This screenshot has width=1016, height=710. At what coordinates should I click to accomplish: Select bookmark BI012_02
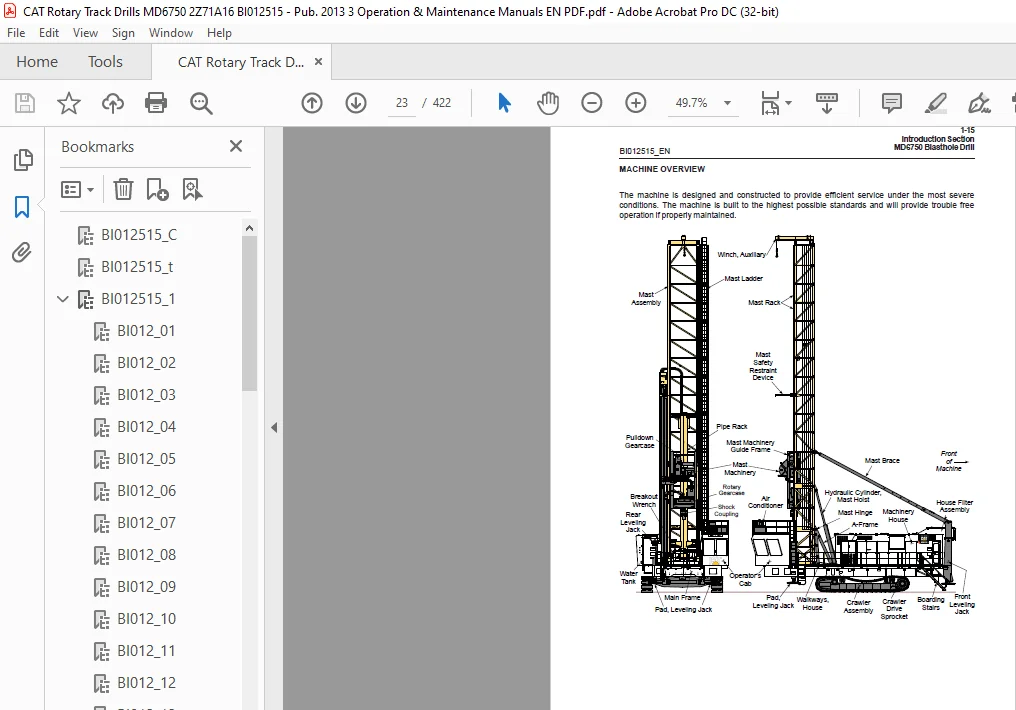coord(146,363)
